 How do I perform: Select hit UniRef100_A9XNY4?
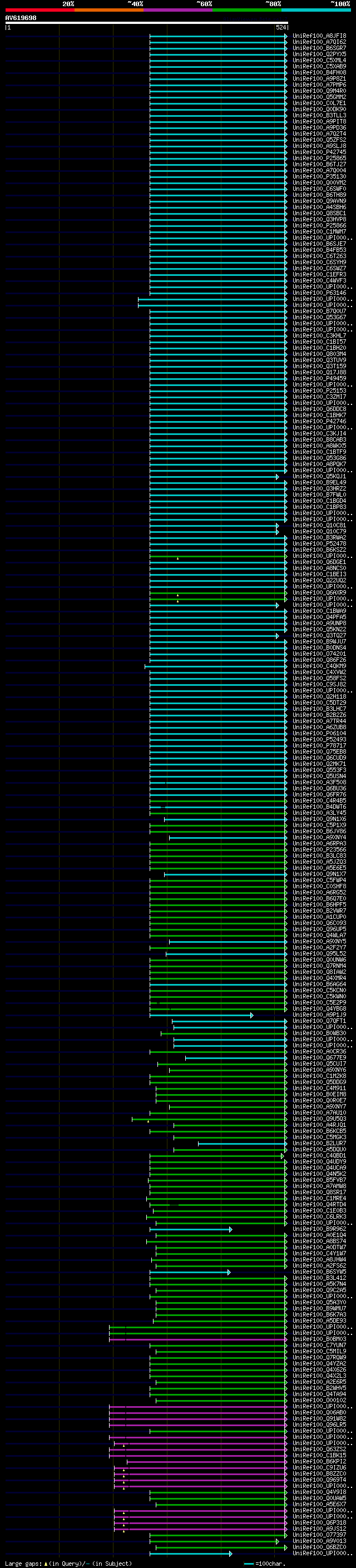click(319, 838)
